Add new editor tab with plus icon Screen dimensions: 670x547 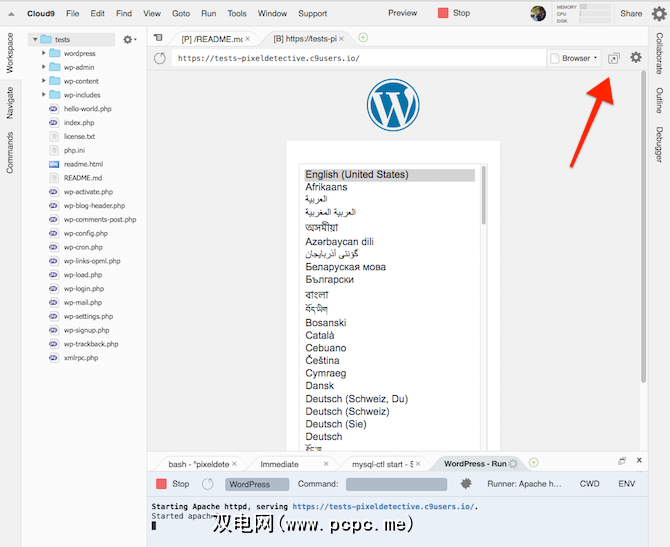[x=363, y=38]
